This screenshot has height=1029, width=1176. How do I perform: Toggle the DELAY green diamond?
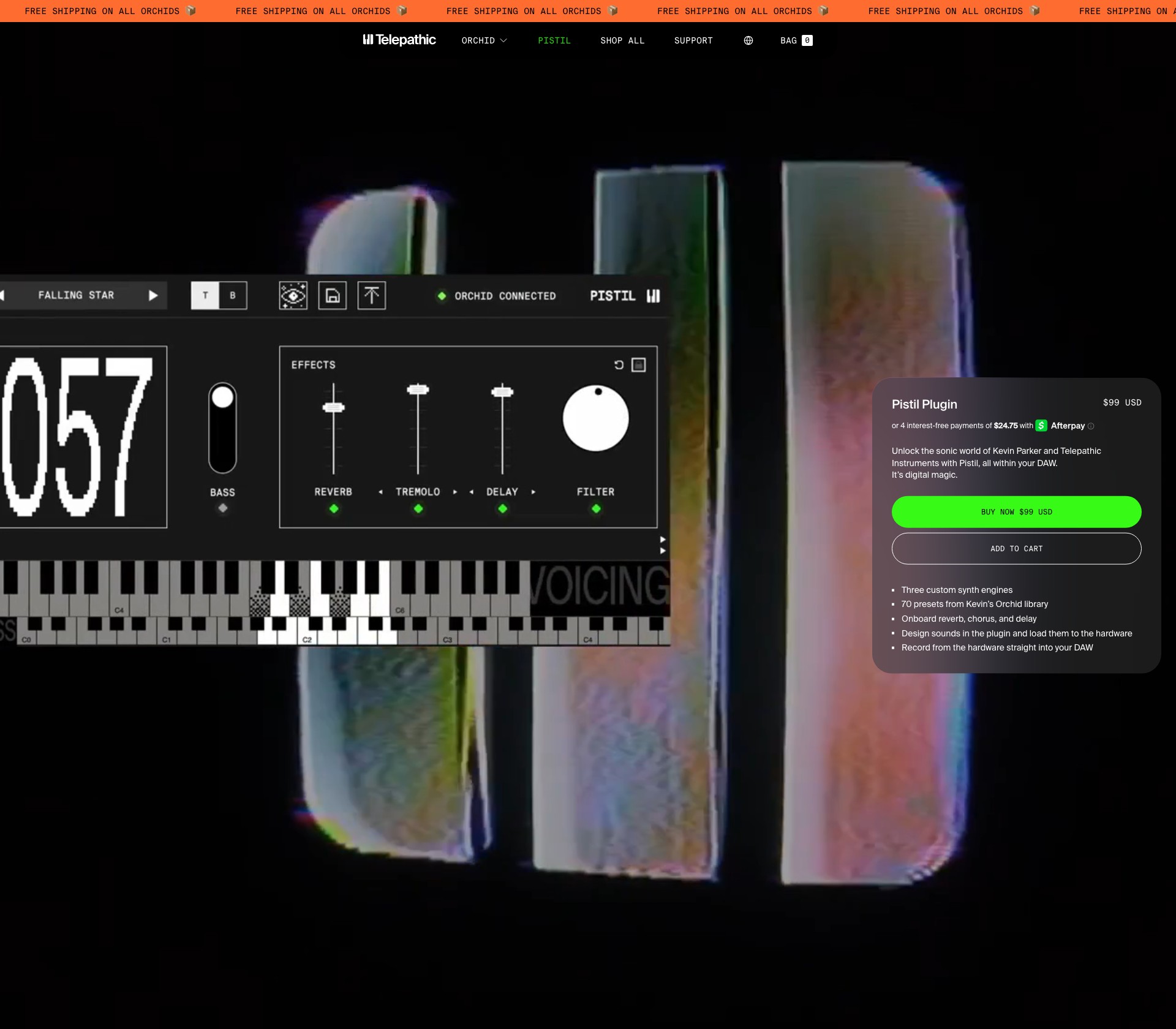tap(503, 508)
